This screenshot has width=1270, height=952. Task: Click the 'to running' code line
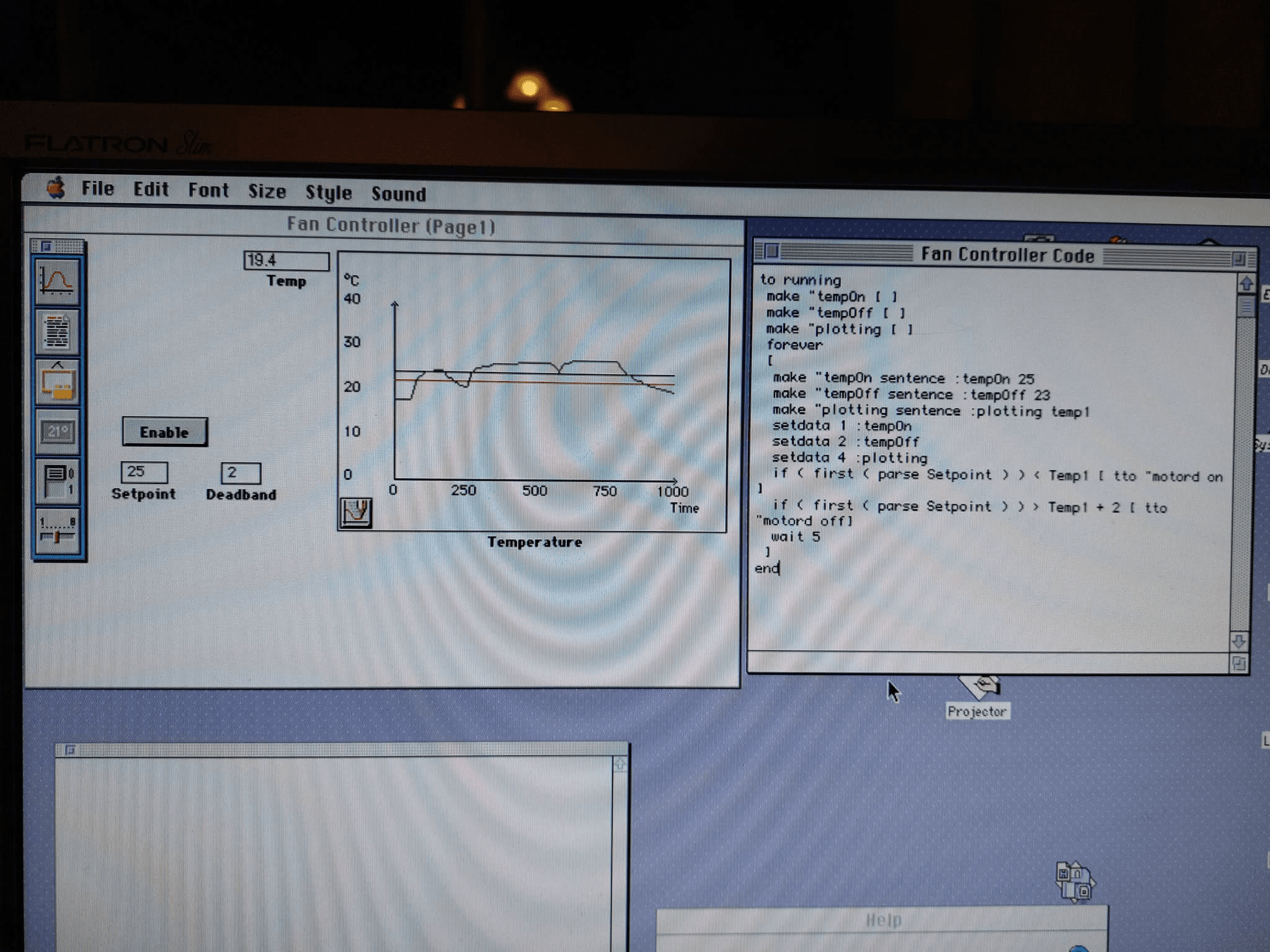click(801, 280)
